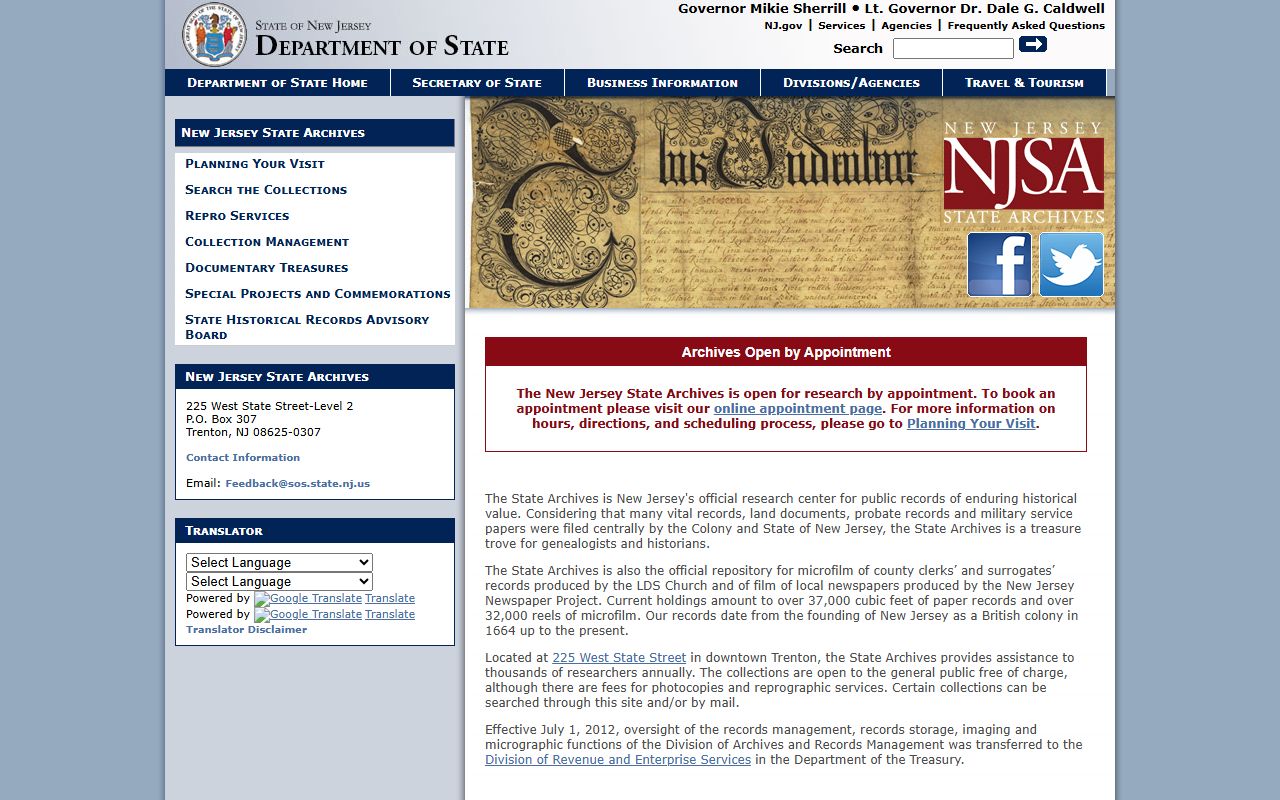The height and width of the screenshot is (800, 1280).
Task: Click the second Google Translate image
Action: (x=308, y=615)
